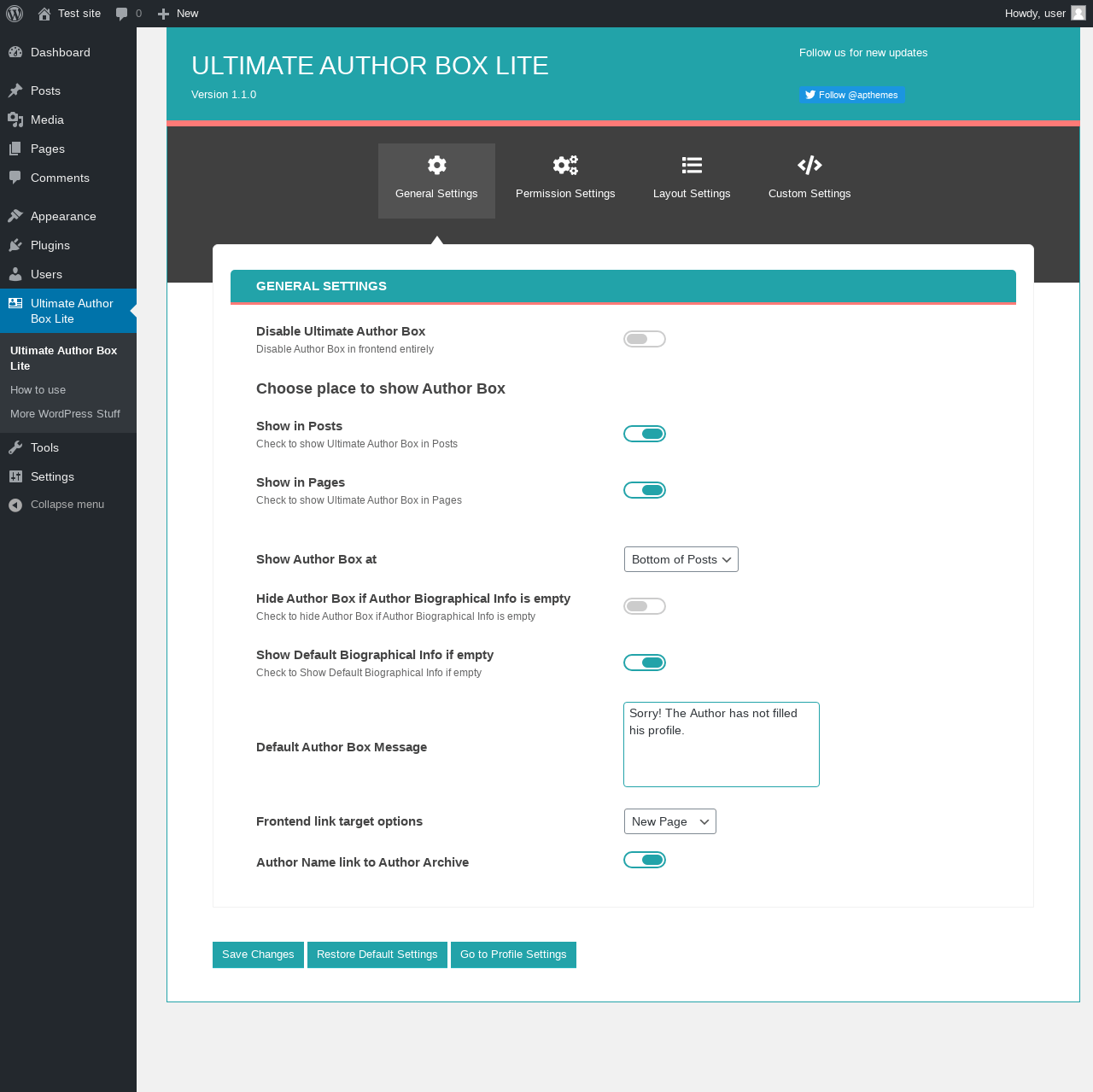Turn off the Show in Posts switch
Viewport: 1093px width, 1092px height.
645,434
